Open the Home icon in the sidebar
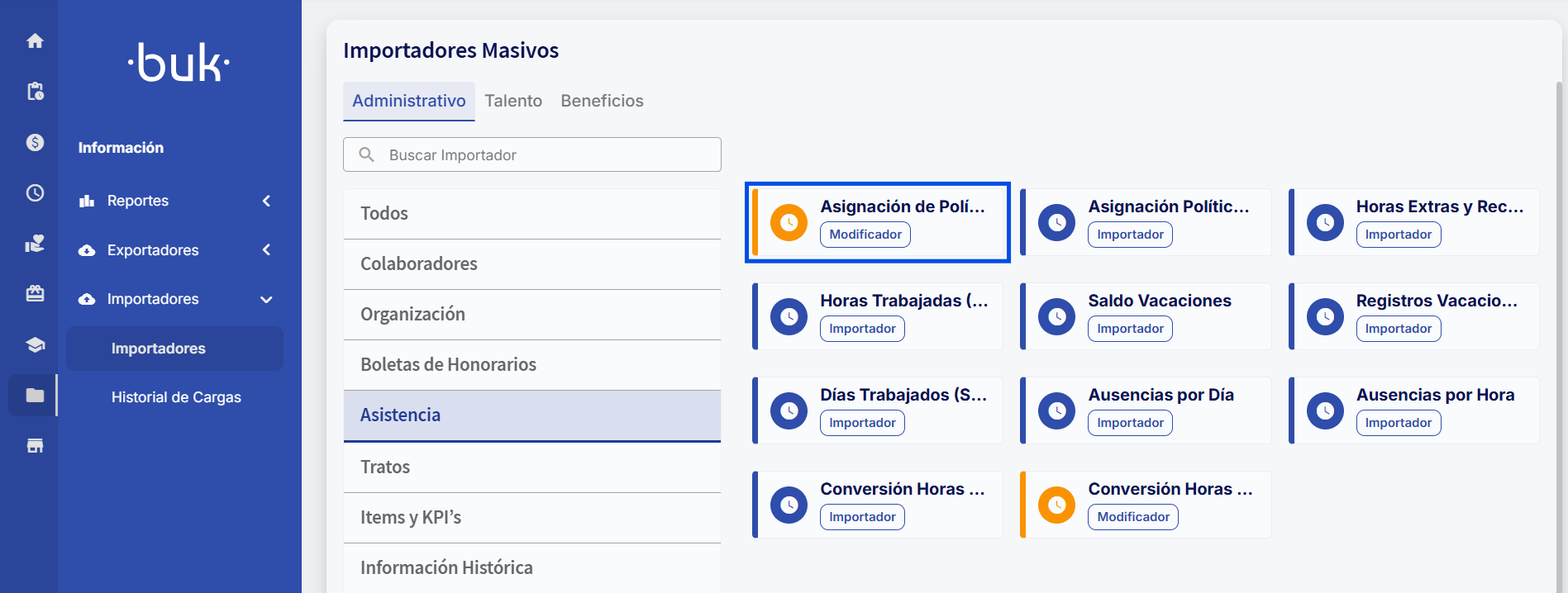Screen dimensions: 1568x593 click(33, 40)
